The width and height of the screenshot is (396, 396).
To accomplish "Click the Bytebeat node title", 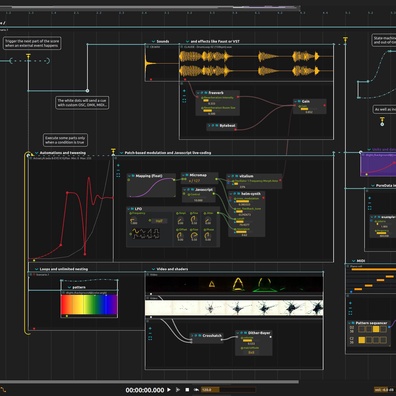I will (227, 126).
